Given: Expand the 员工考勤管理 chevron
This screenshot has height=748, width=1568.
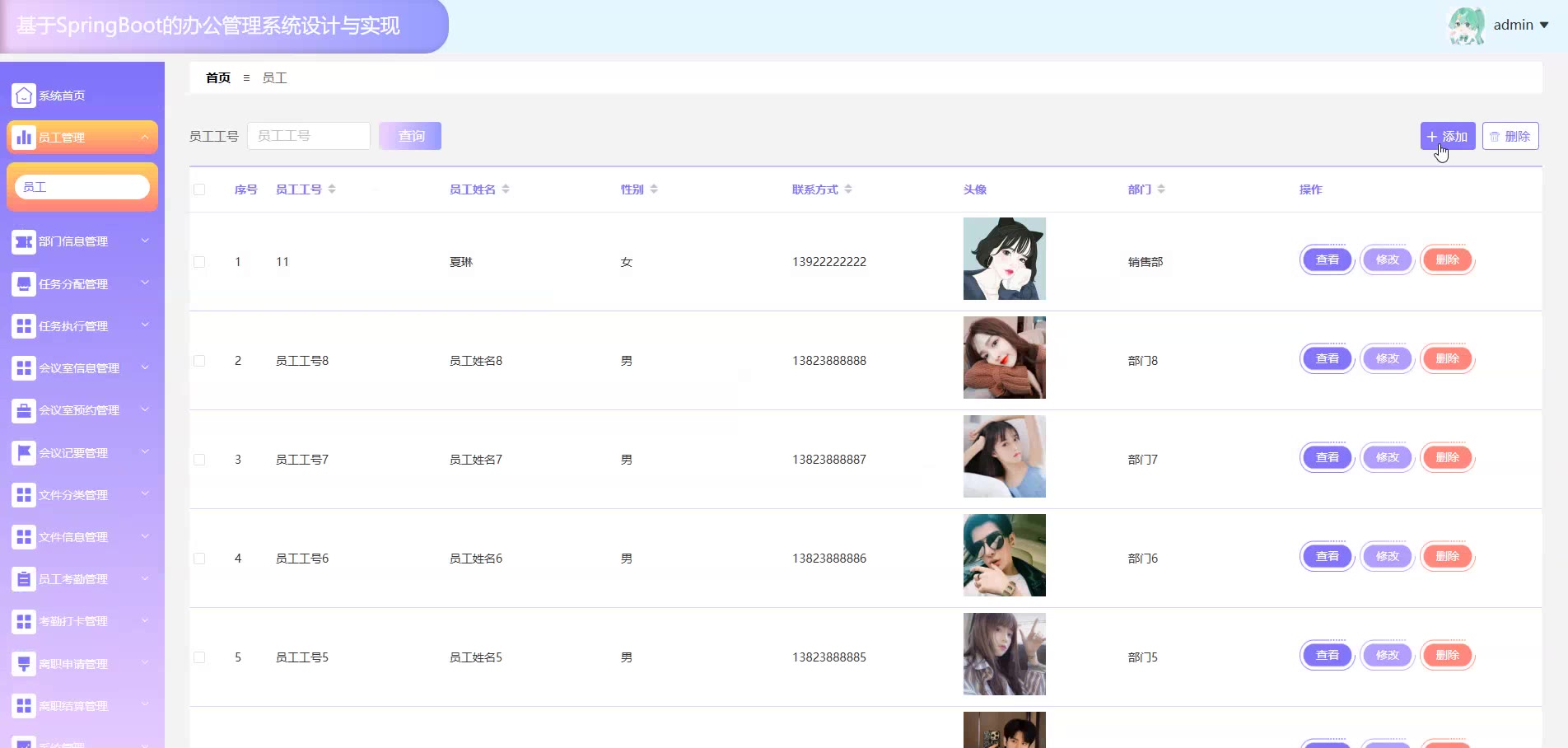Looking at the screenshot, I should 145,578.
